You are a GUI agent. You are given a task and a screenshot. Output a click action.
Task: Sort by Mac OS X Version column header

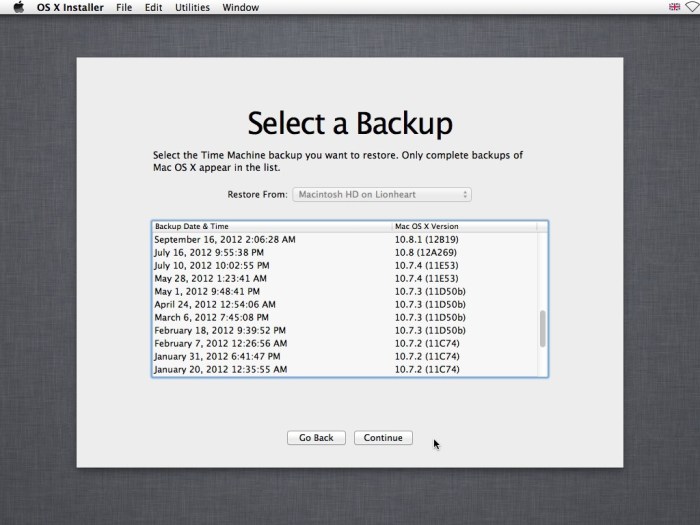pyautogui.click(x=465, y=226)
